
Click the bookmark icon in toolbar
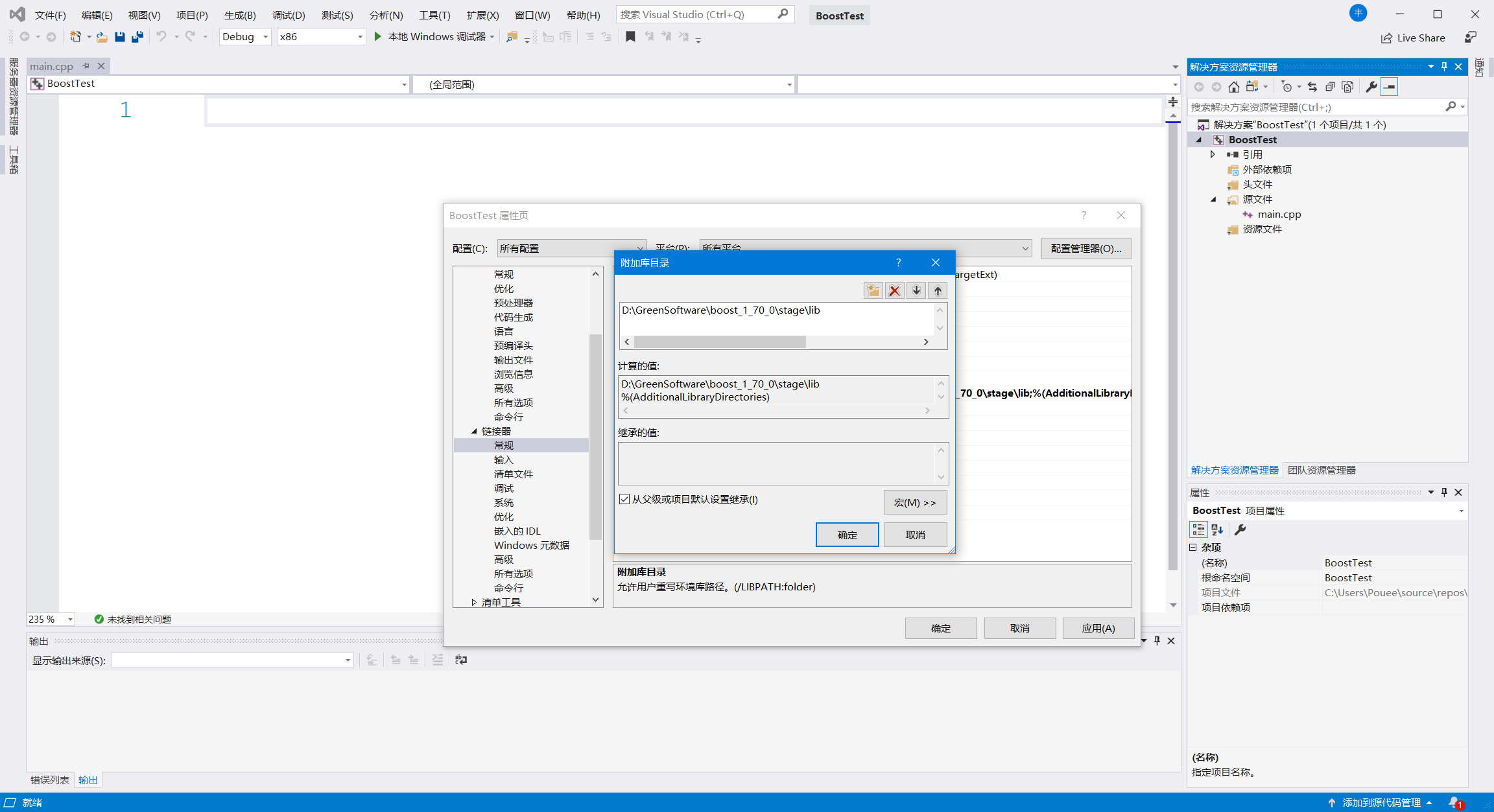click(630, 37)
